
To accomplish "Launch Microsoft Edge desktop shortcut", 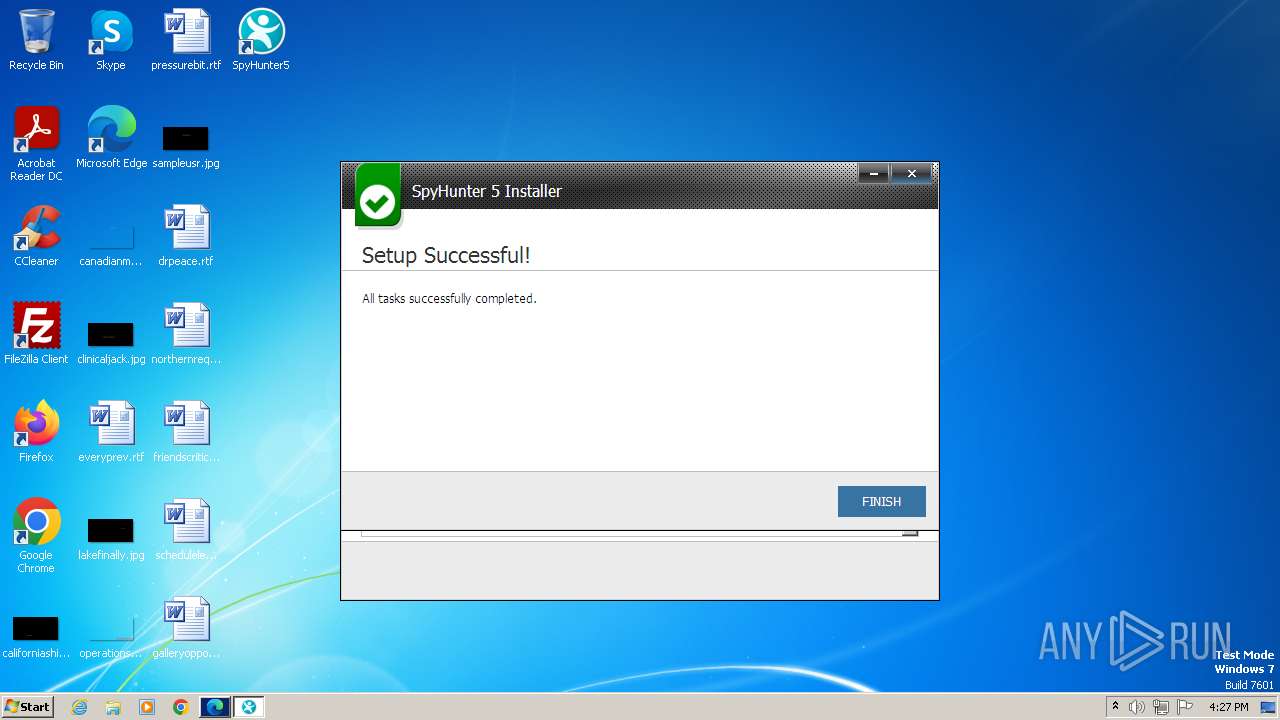I will coord(111,138).
